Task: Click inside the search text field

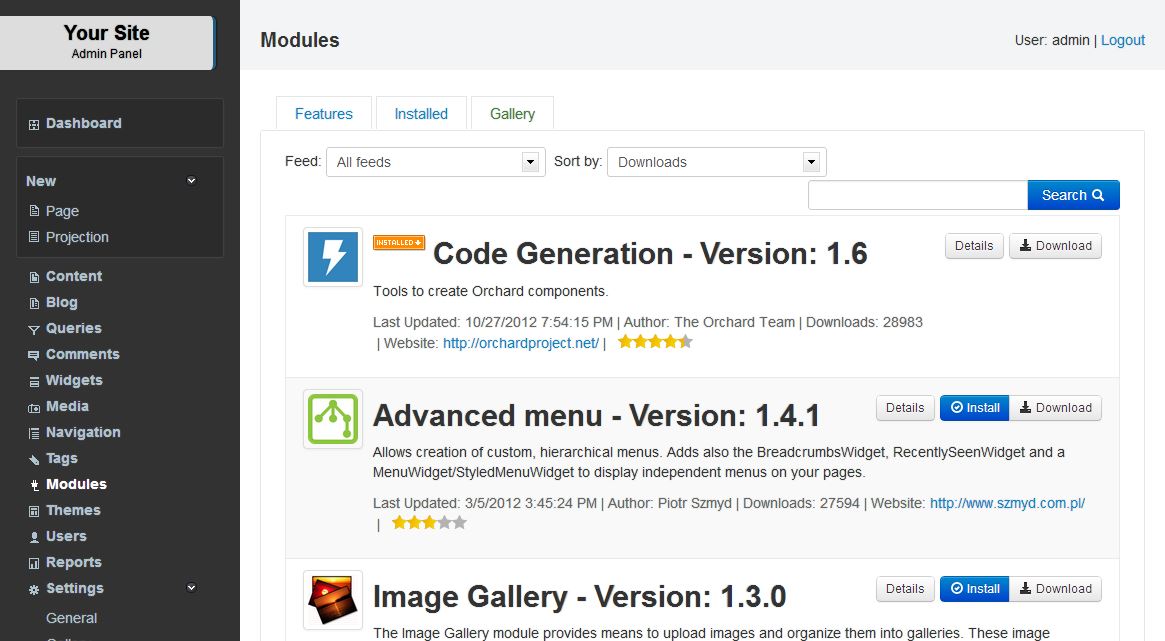Action: click(916, 194)
